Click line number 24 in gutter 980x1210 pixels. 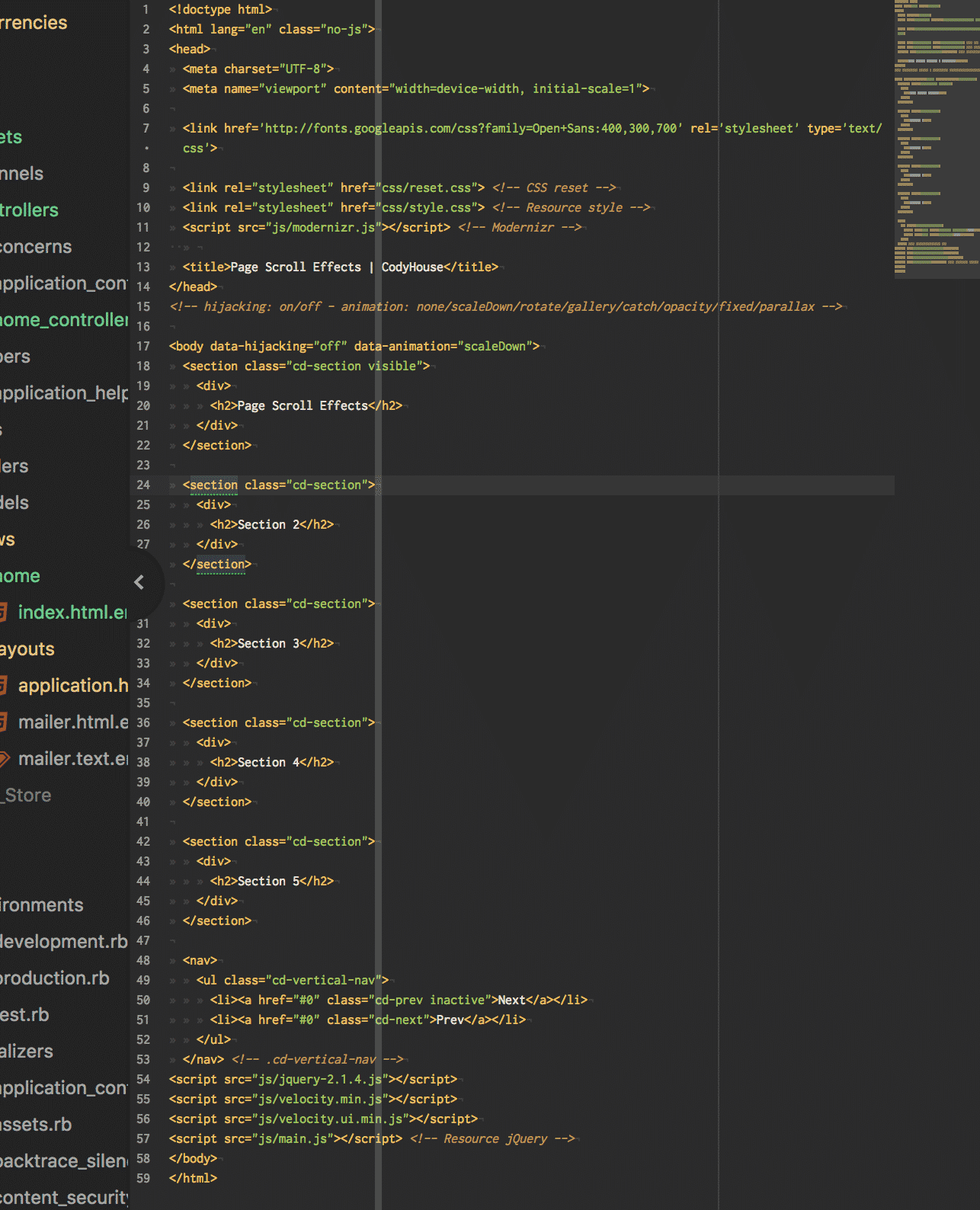[143, 485]
